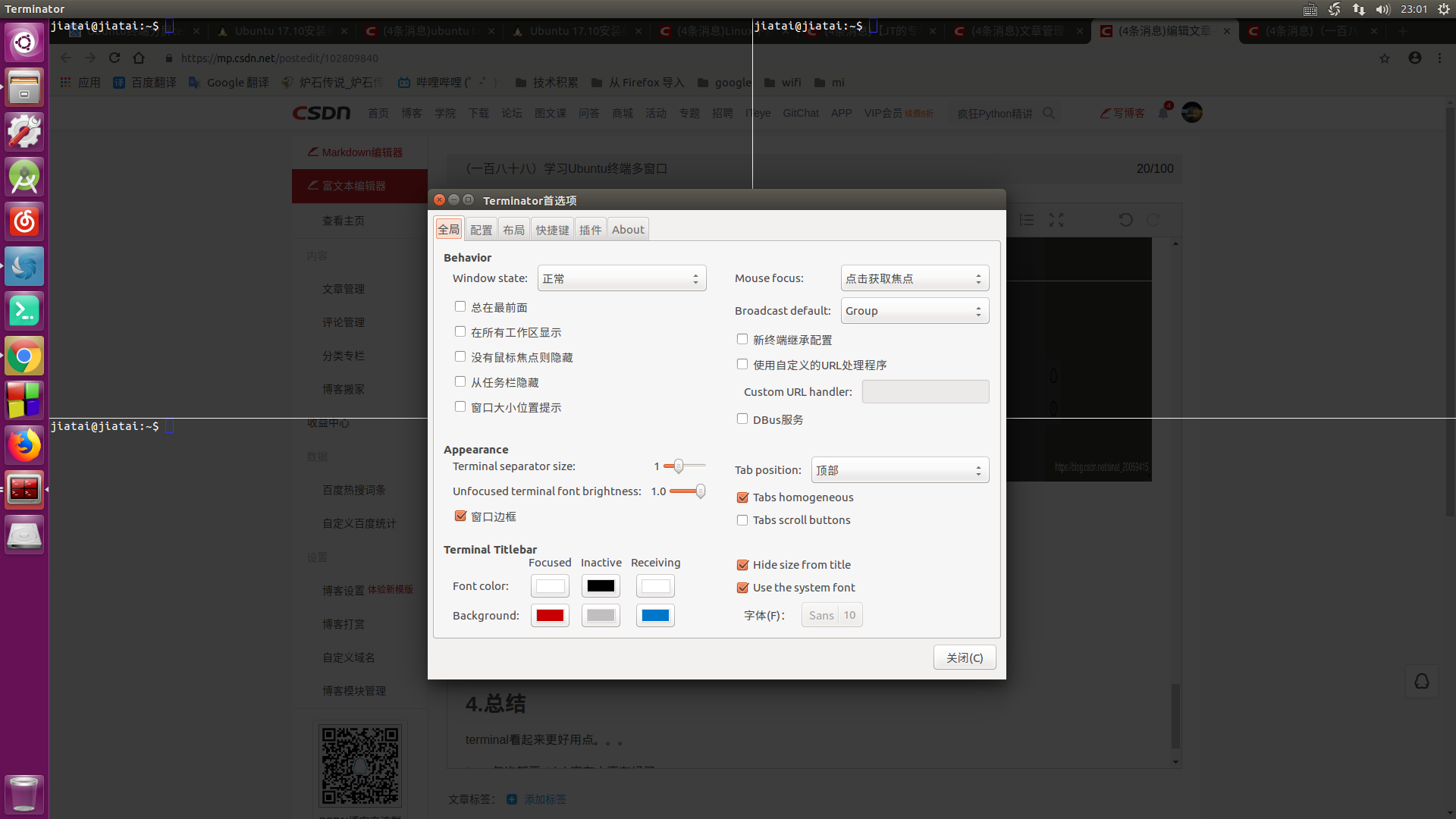Click the CSDN write article icon
The image size is (1456, 819).
[x=1121, y=113]
